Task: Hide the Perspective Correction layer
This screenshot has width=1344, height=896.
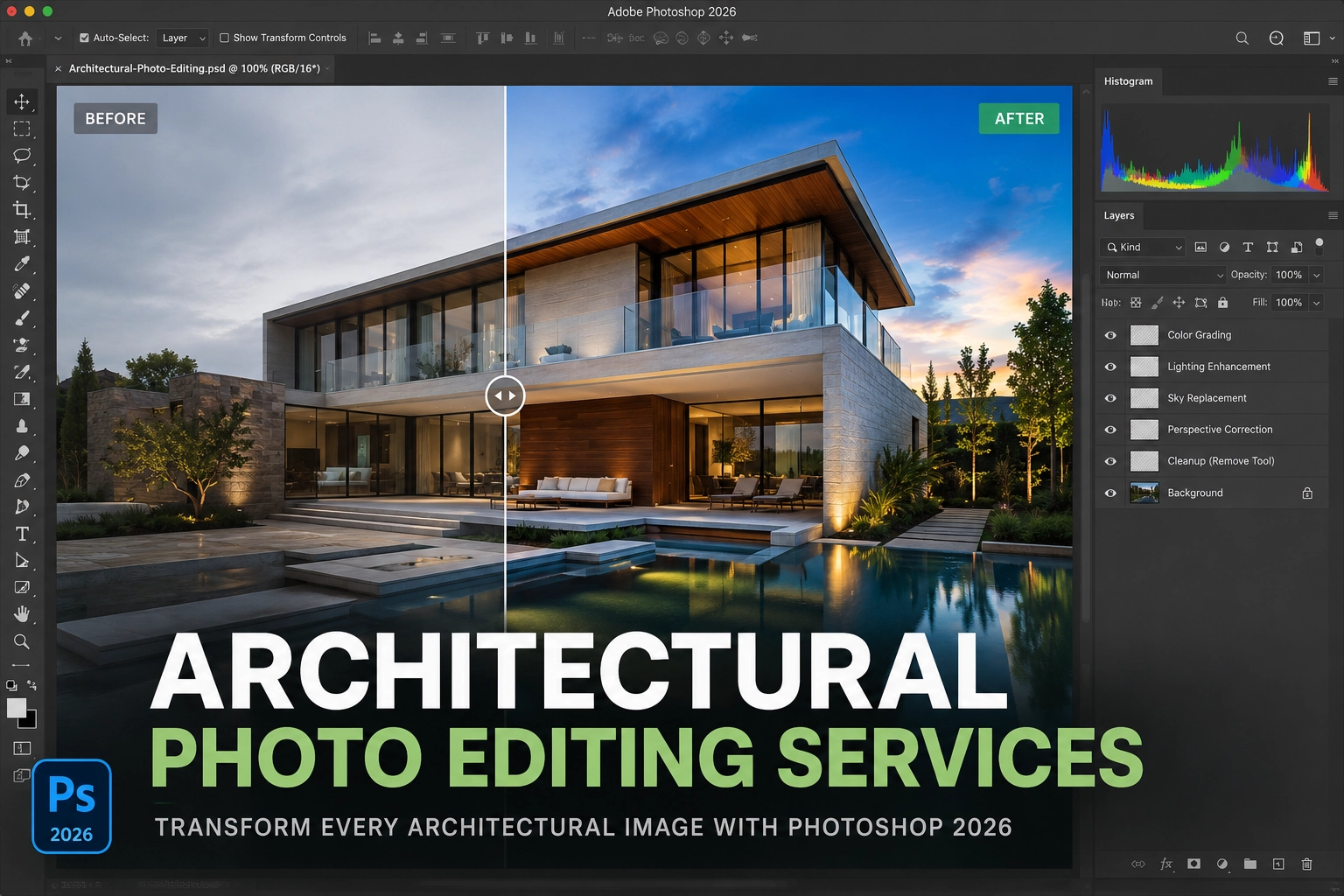Action: point(1110,430)
